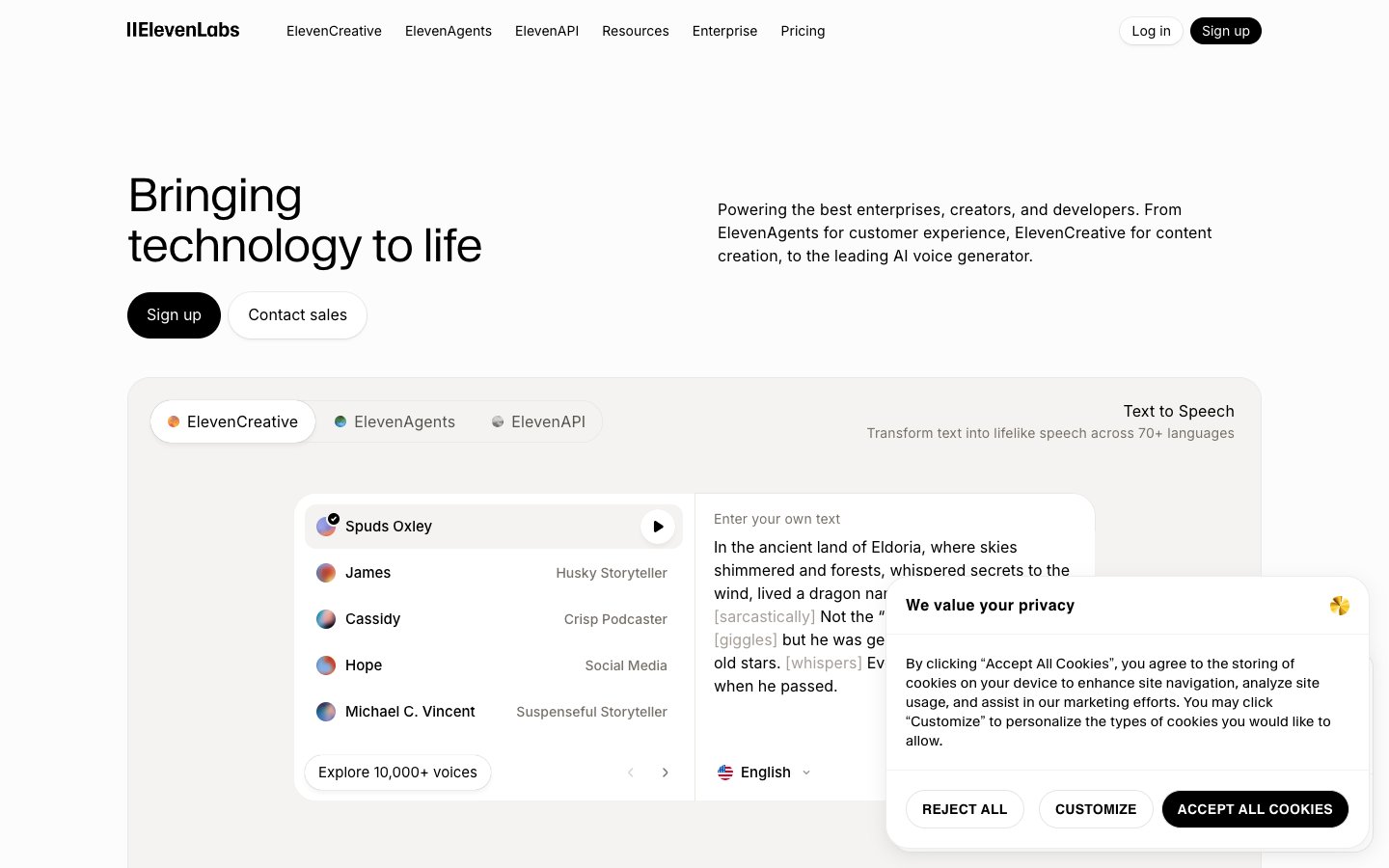Click the Cassidy voice avatar
The height and width of the screenshot is (868, 1389).
tap(326, 619)
